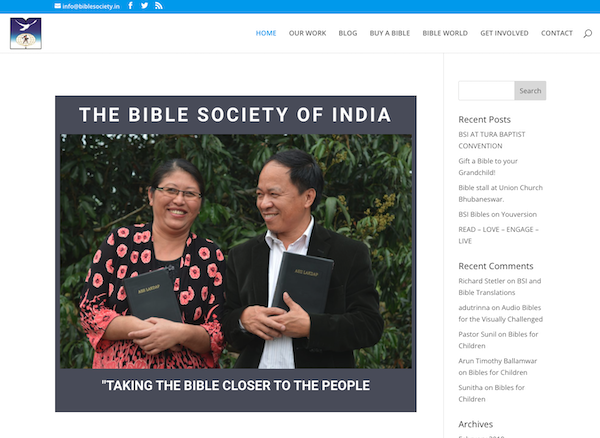Click the Bible Society logo

pos(26,33)
